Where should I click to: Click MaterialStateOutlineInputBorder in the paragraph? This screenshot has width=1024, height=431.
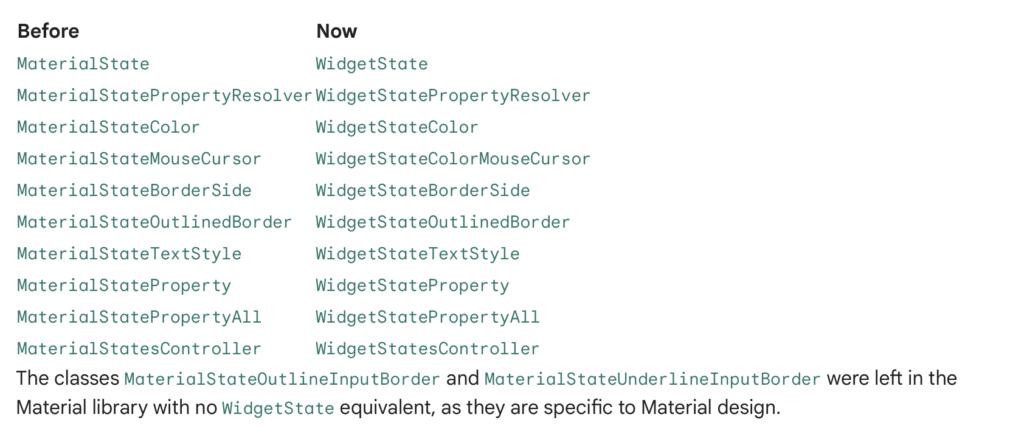point(282,380)
